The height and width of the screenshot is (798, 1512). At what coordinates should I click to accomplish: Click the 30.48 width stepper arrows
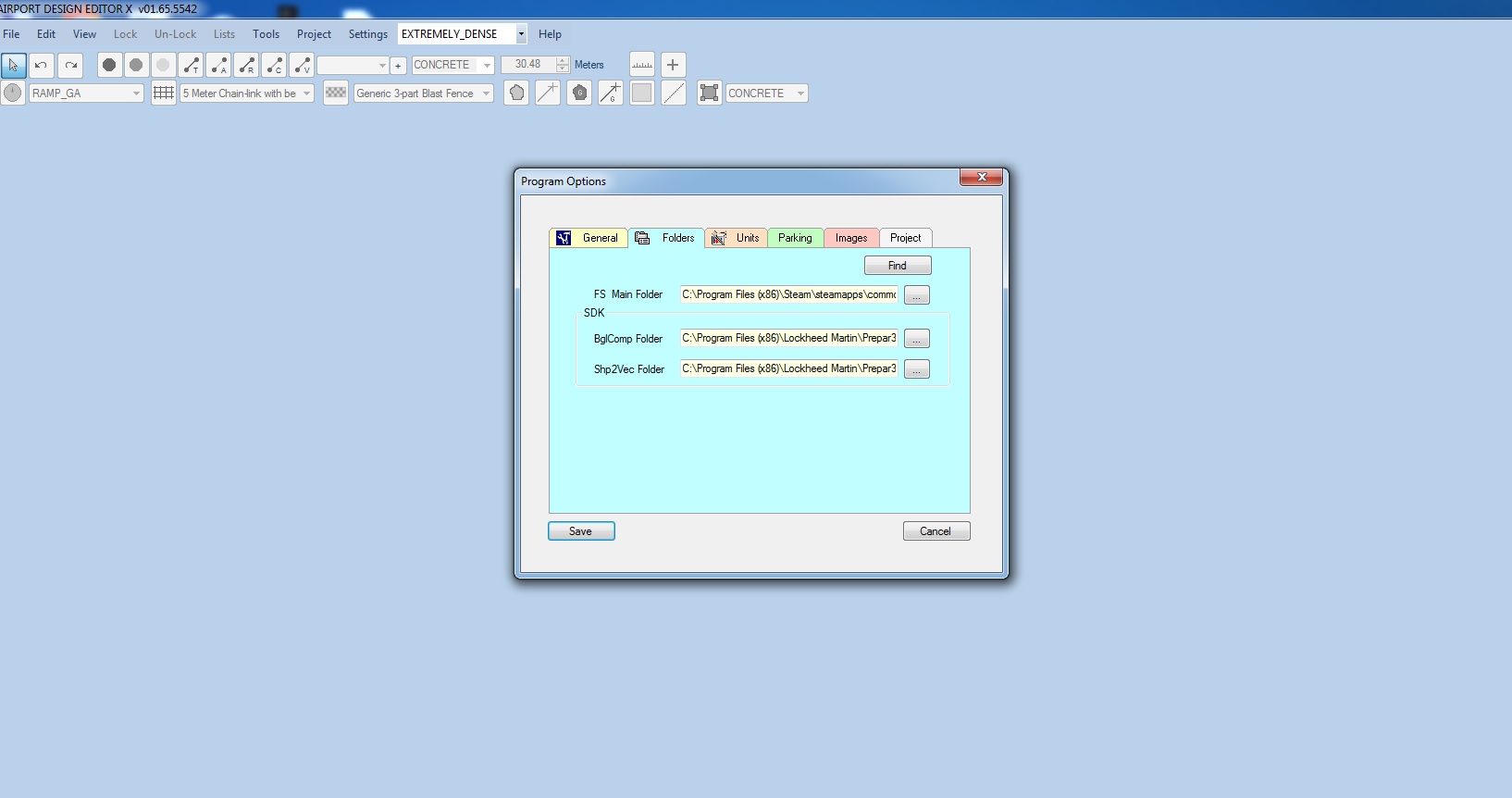tap(563, 65)
